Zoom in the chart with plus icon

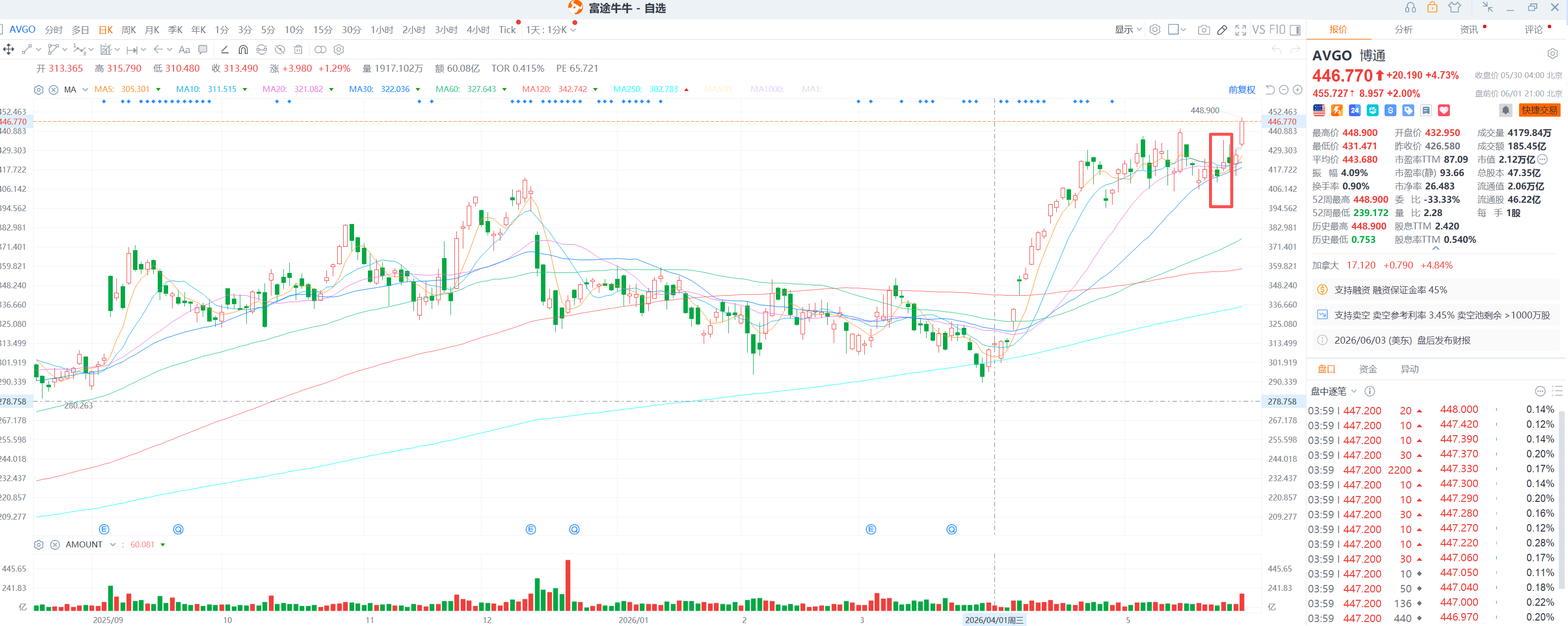(1298, 89)
